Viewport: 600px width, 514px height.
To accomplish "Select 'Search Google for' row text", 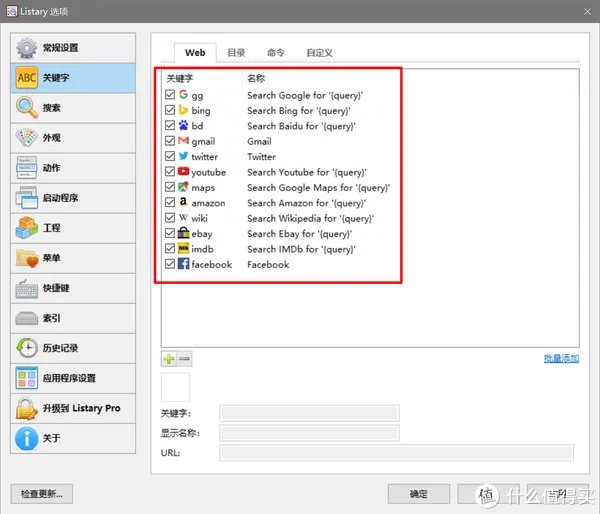I will coord(305,95).
